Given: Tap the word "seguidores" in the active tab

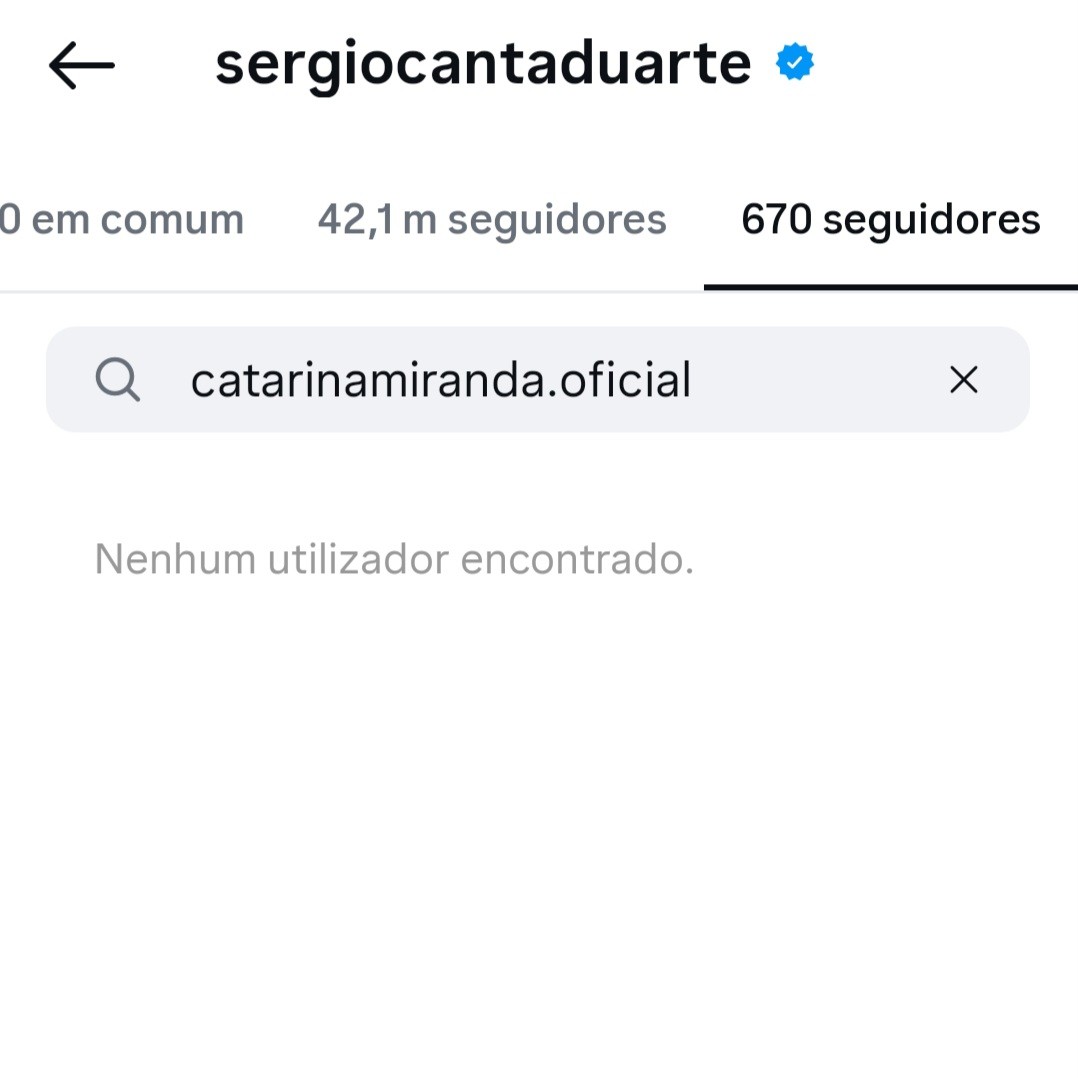Looking at the screenshot, I should (x=931, y=220).
